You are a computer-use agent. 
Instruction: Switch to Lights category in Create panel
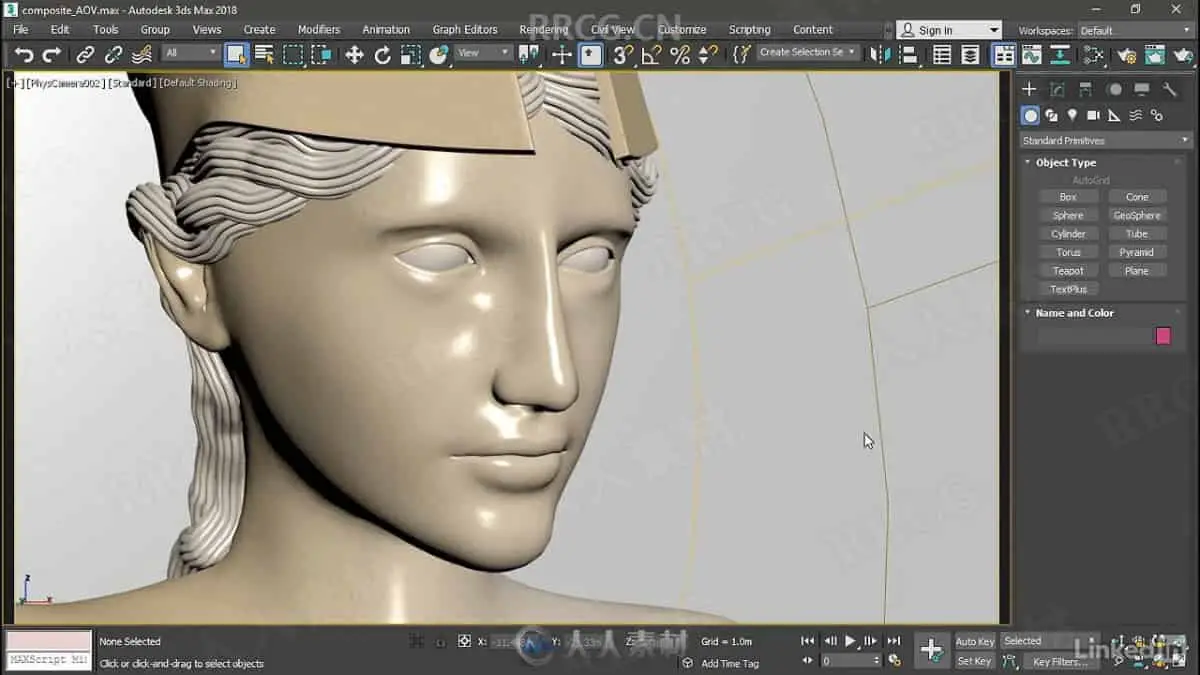click(1072, 116)
